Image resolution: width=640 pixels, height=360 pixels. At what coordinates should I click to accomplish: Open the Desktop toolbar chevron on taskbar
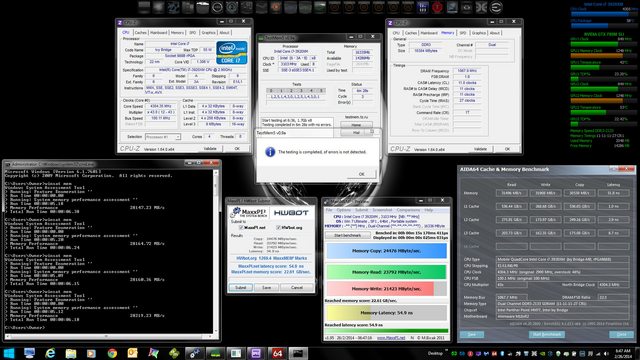pos(447,351)
